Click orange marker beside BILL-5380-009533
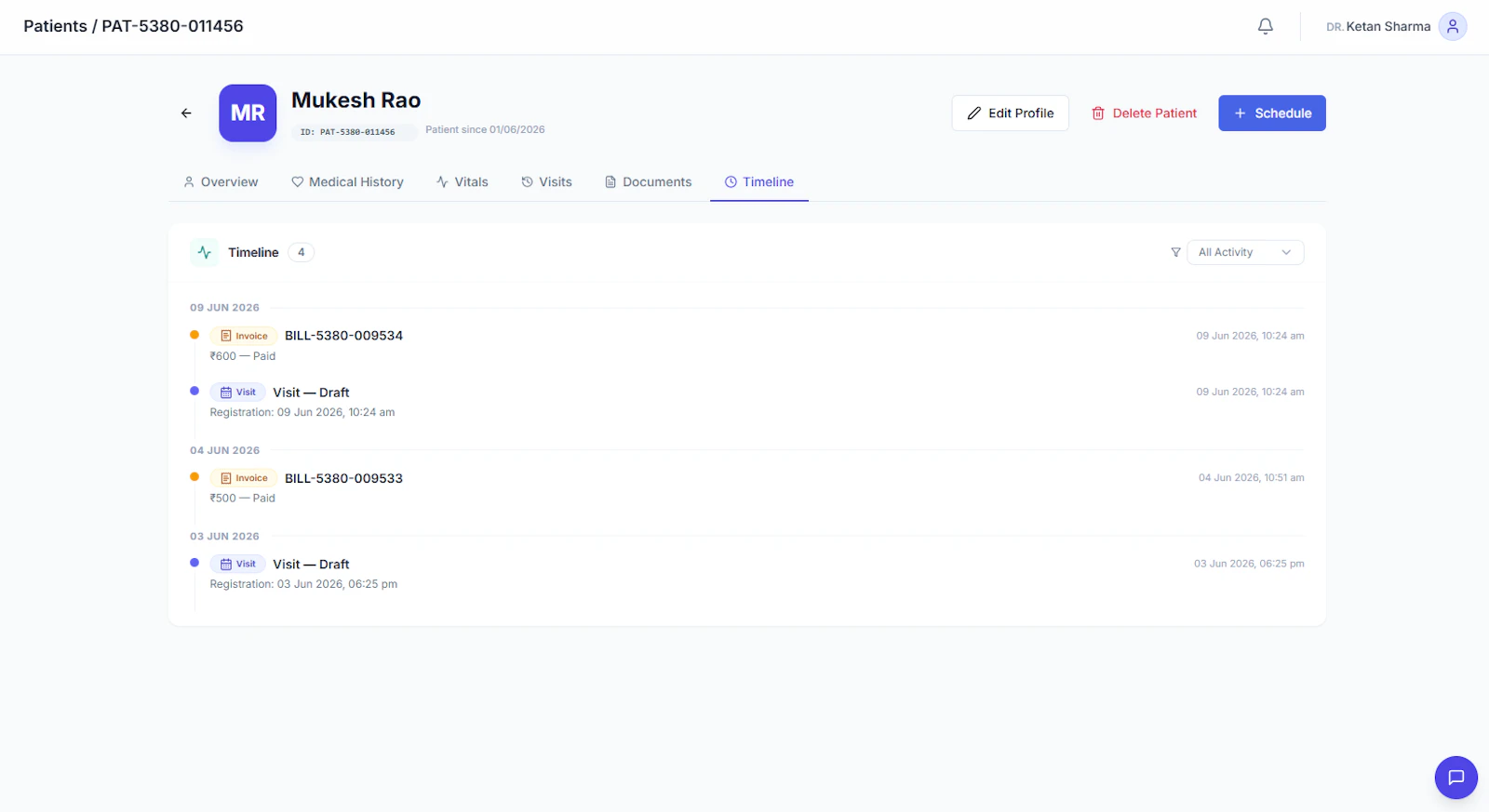This screenshot has height=812, width=1489. pyautogui.click(x=195, y=477)
